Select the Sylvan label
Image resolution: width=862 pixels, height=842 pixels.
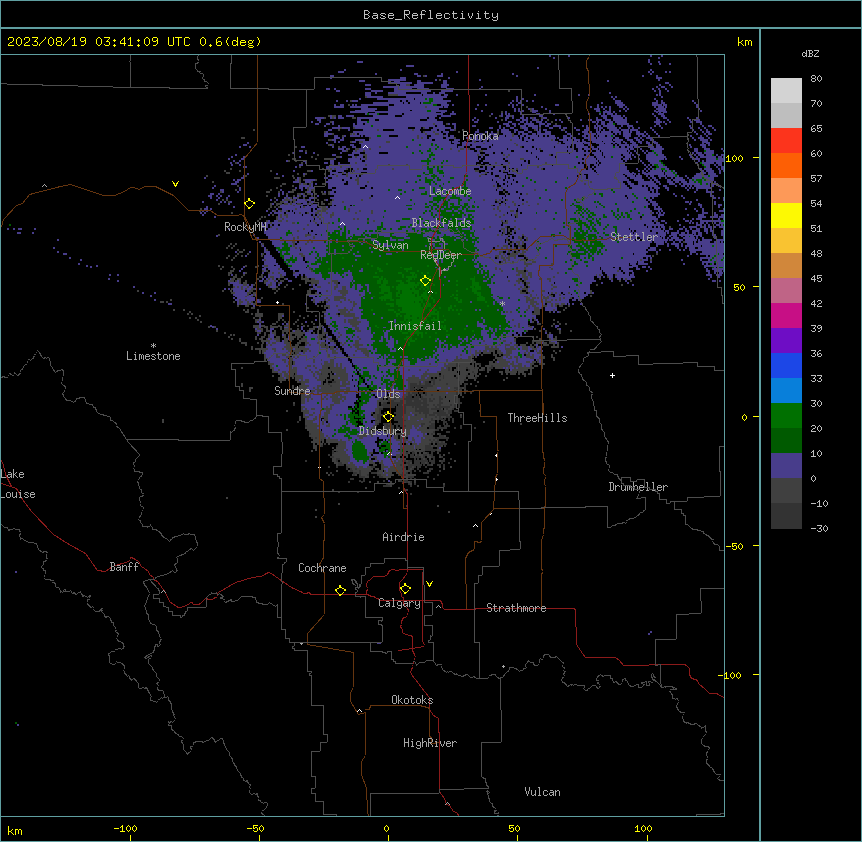click(x=390, y=245)
